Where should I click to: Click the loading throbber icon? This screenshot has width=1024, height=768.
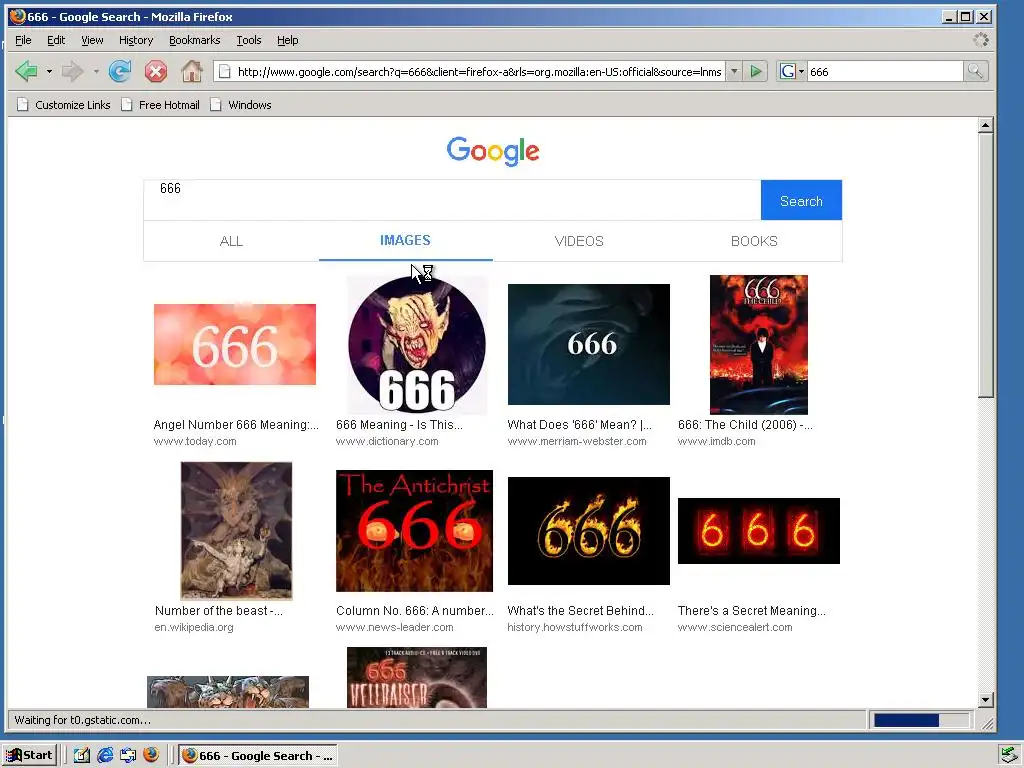pos(980,40)
